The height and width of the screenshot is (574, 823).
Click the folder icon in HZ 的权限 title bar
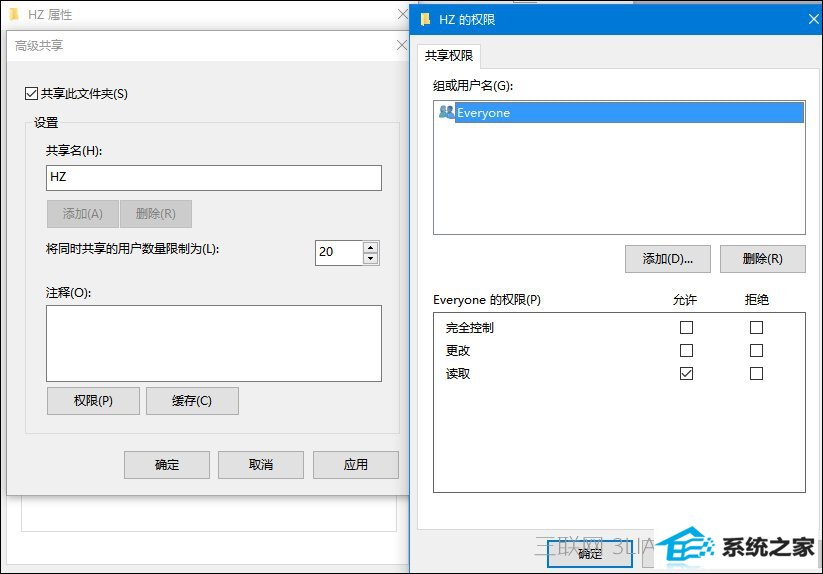click(426, 19)
